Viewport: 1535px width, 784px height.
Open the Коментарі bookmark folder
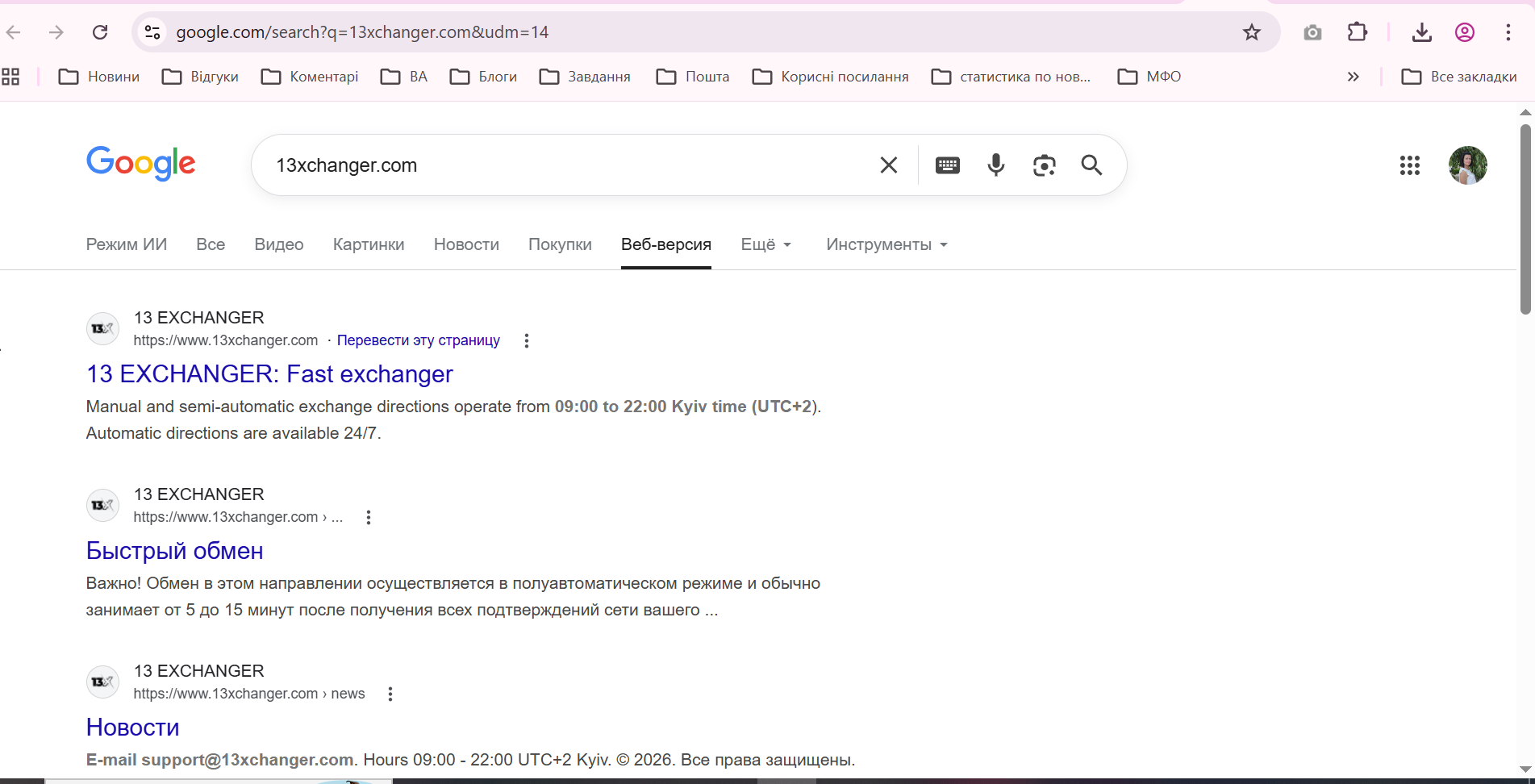point(310,77)
